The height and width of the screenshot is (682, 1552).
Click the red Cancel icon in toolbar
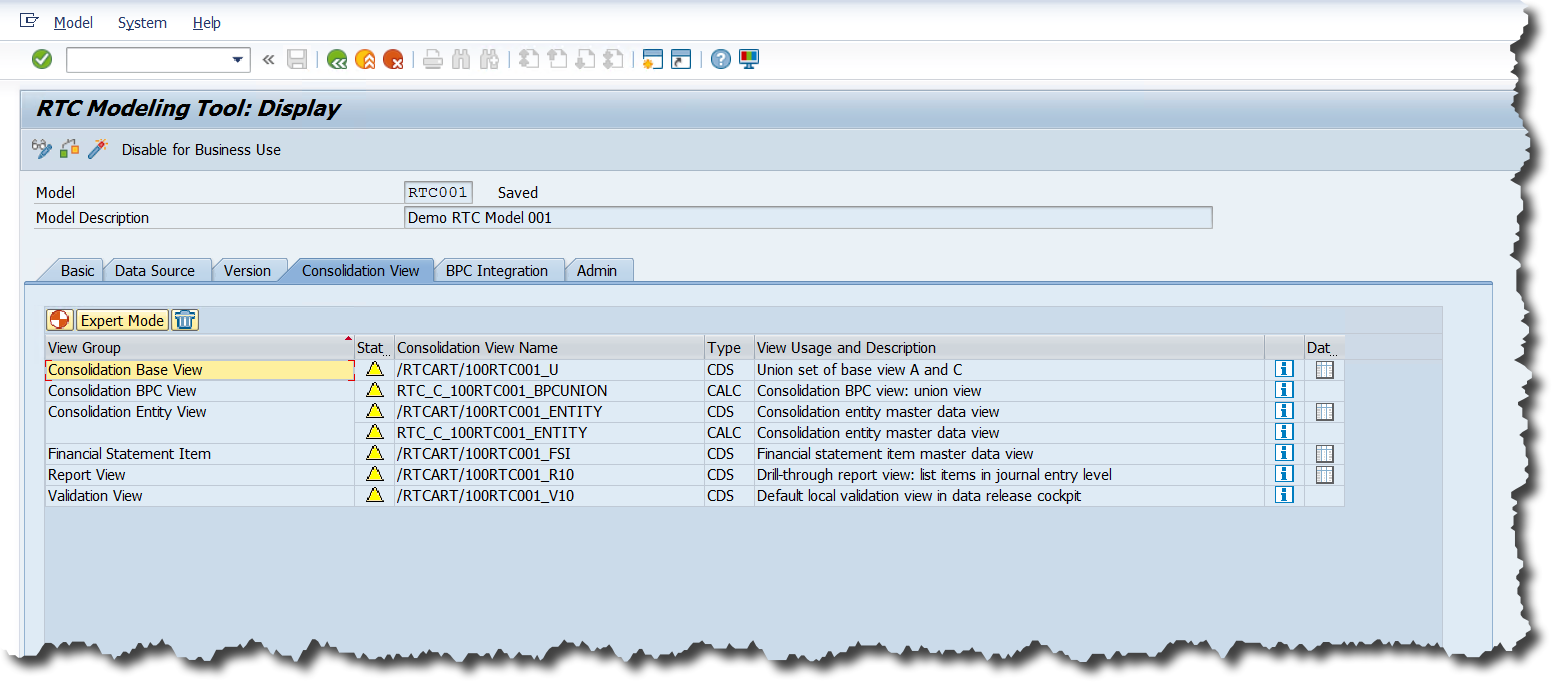click(x=393, y=60)
